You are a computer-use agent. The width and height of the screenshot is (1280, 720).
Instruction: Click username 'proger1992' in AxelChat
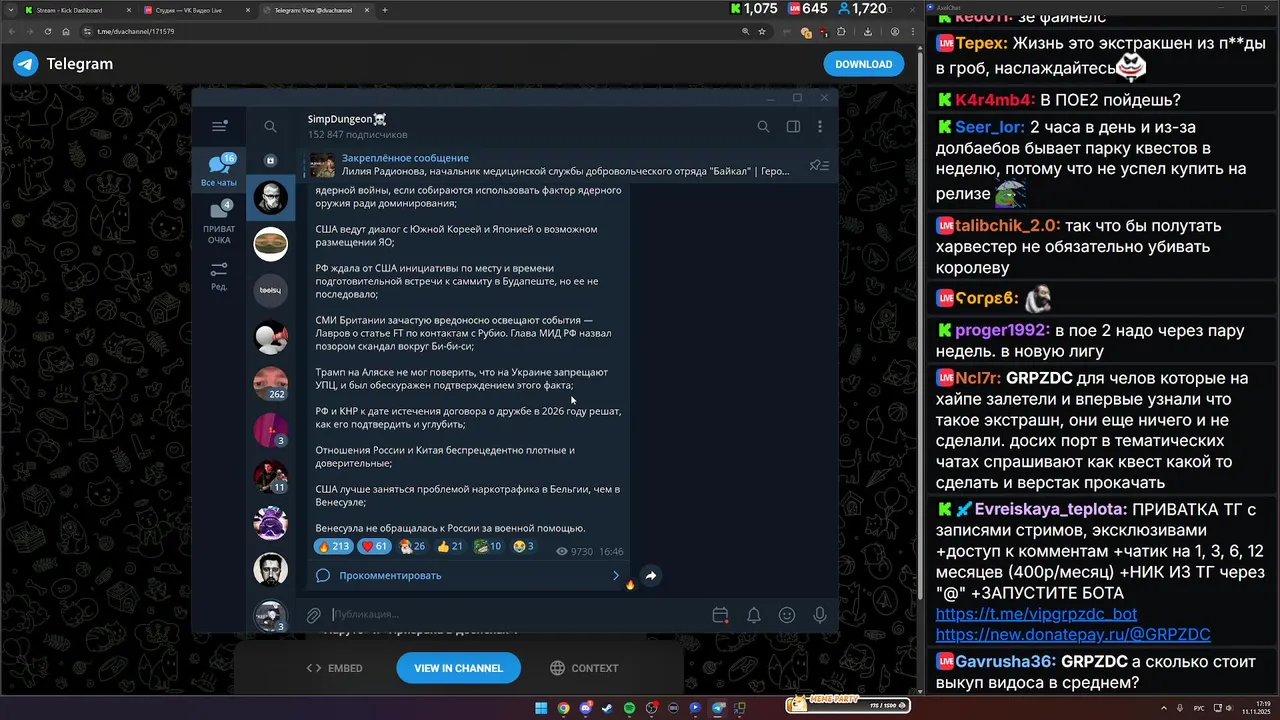click(1001, 331)
